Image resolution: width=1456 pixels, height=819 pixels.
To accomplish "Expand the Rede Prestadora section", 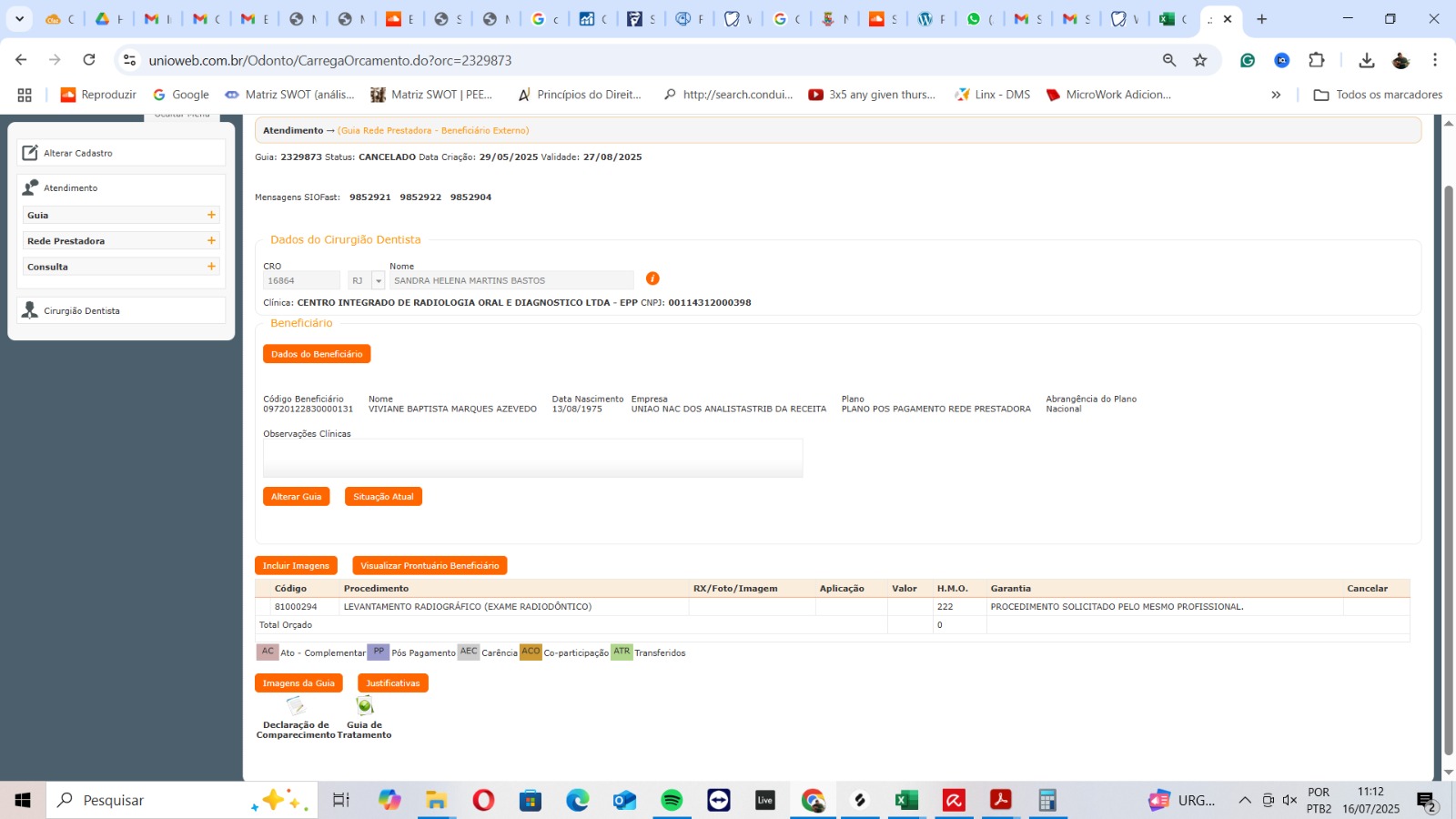I will 211,241.
